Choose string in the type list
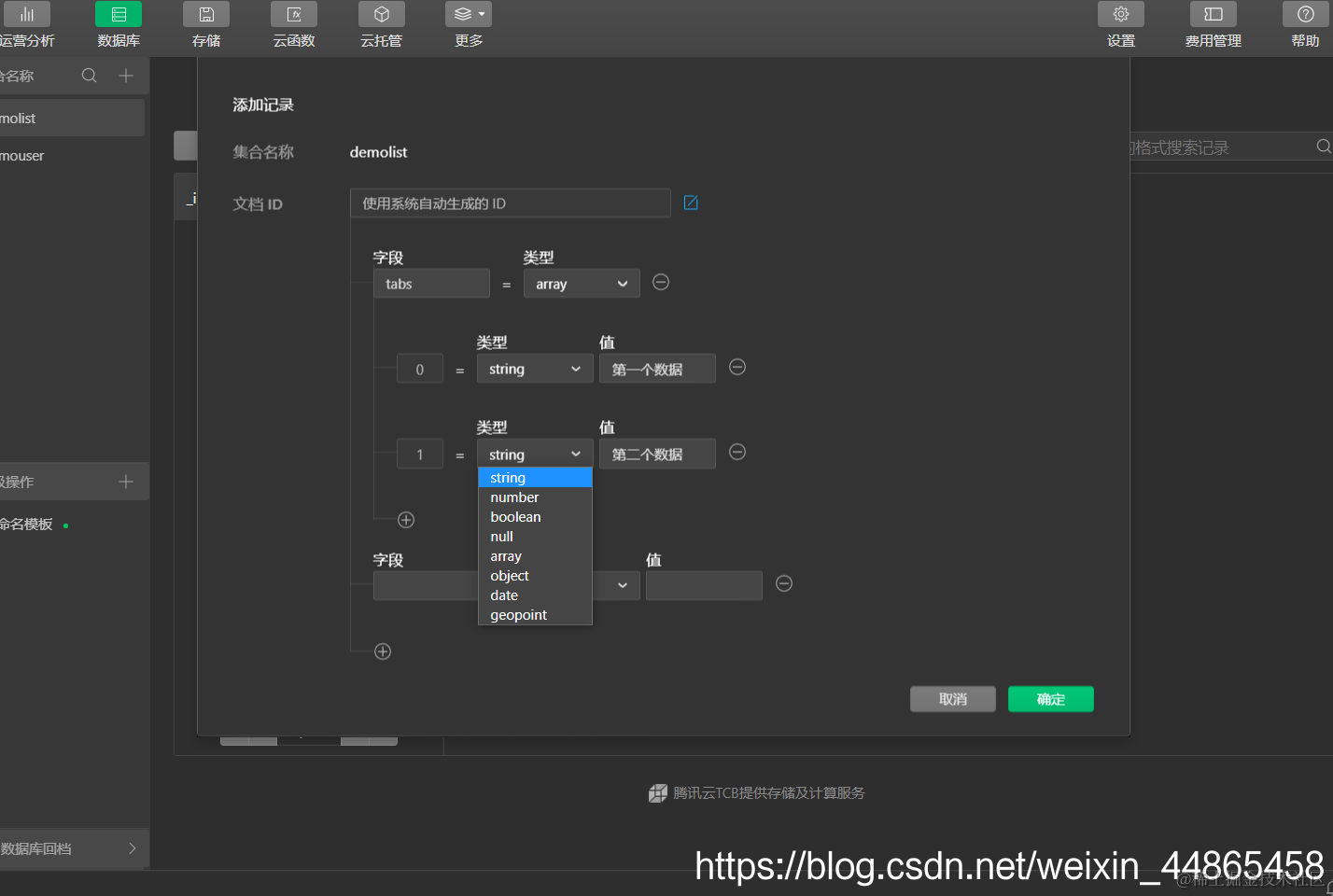The image size is (1333, 896). pos(535,478)
